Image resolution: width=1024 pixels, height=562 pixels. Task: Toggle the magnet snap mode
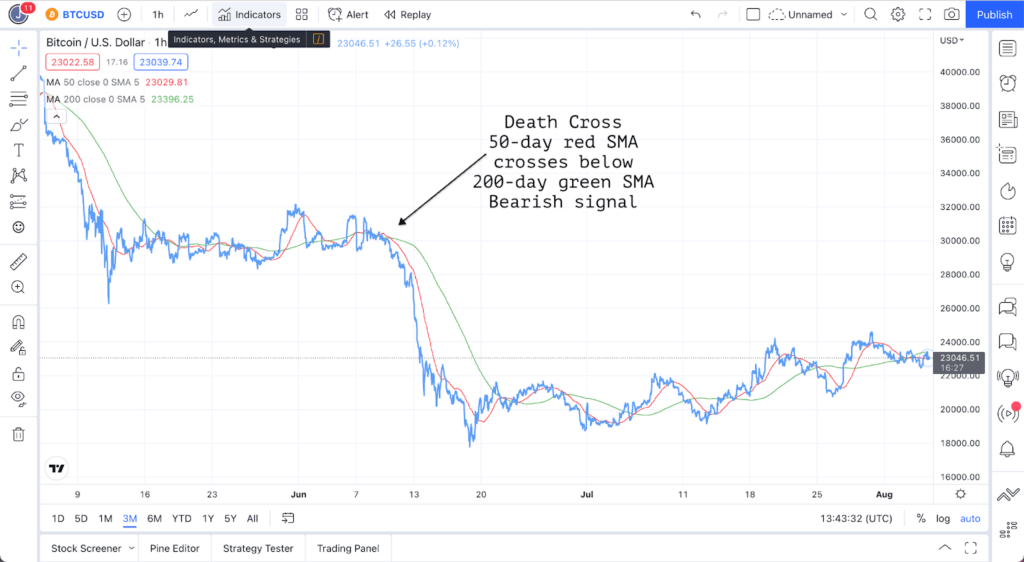point(18,322)
